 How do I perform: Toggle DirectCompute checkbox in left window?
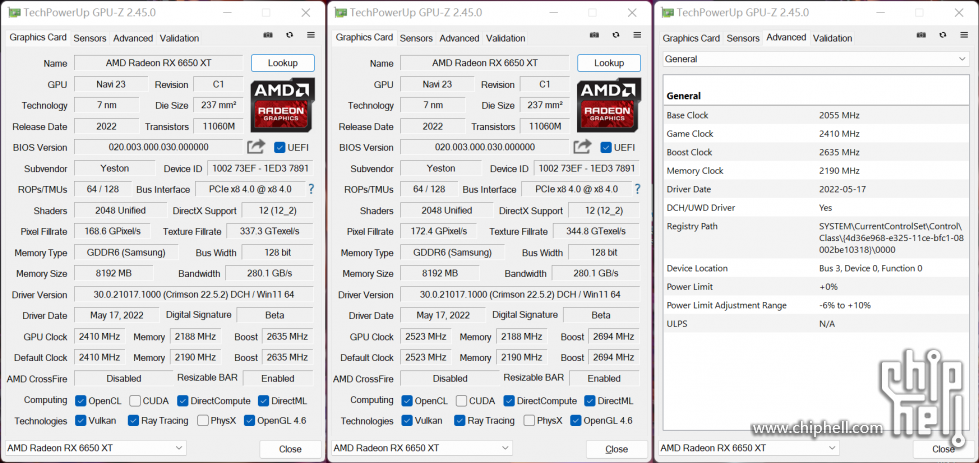point(182,401)
